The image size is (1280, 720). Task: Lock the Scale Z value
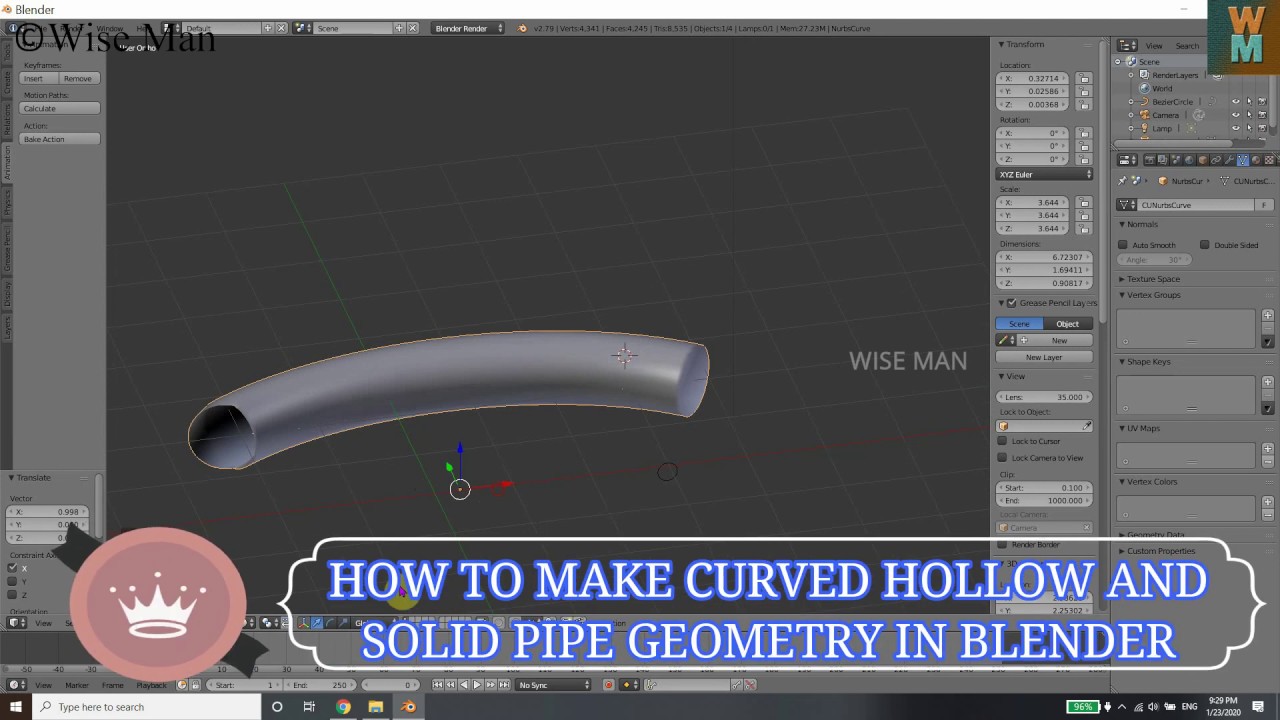click(1084, 228)
